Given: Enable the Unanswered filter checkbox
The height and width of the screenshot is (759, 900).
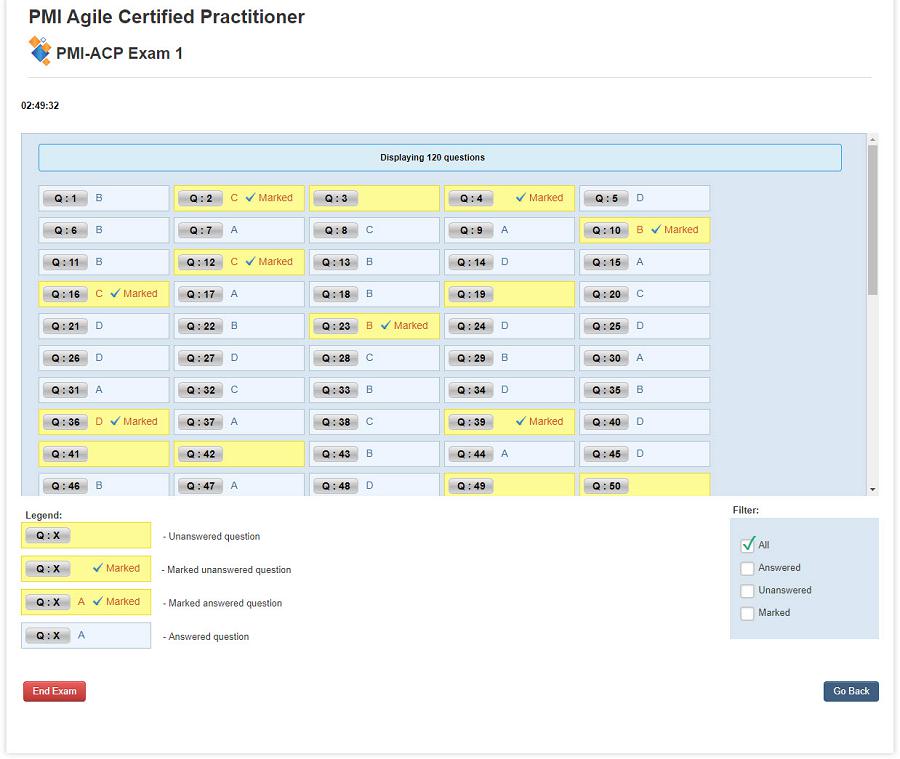Looking at the screenshot, I should (747, 591).
